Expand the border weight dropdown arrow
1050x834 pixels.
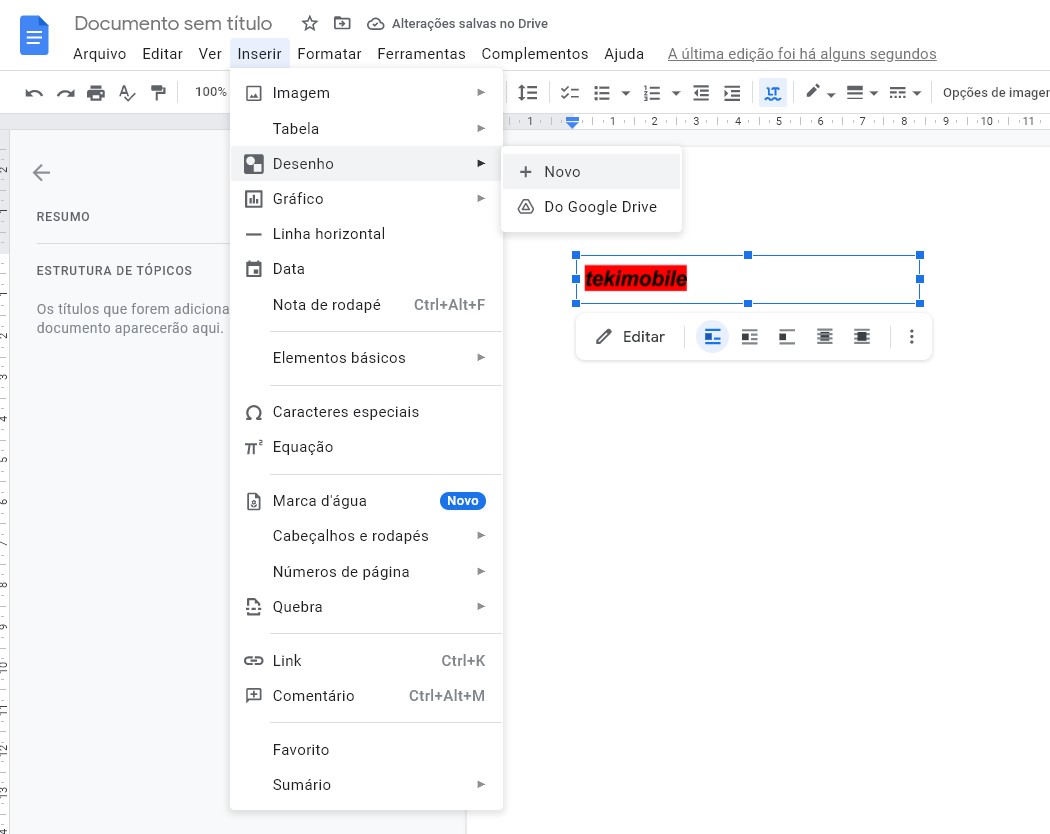(873, 94)
